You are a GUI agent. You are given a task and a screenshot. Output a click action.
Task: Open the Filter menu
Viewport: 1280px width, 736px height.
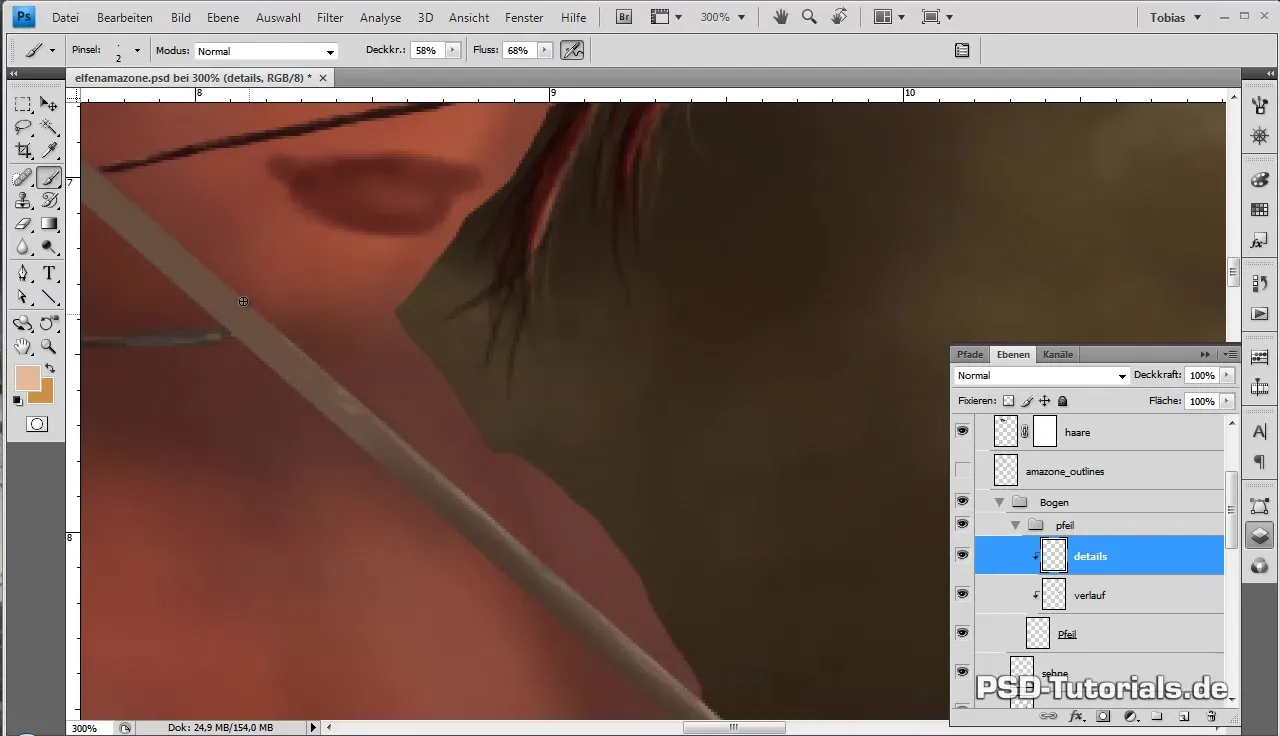(x=329, y=17)
